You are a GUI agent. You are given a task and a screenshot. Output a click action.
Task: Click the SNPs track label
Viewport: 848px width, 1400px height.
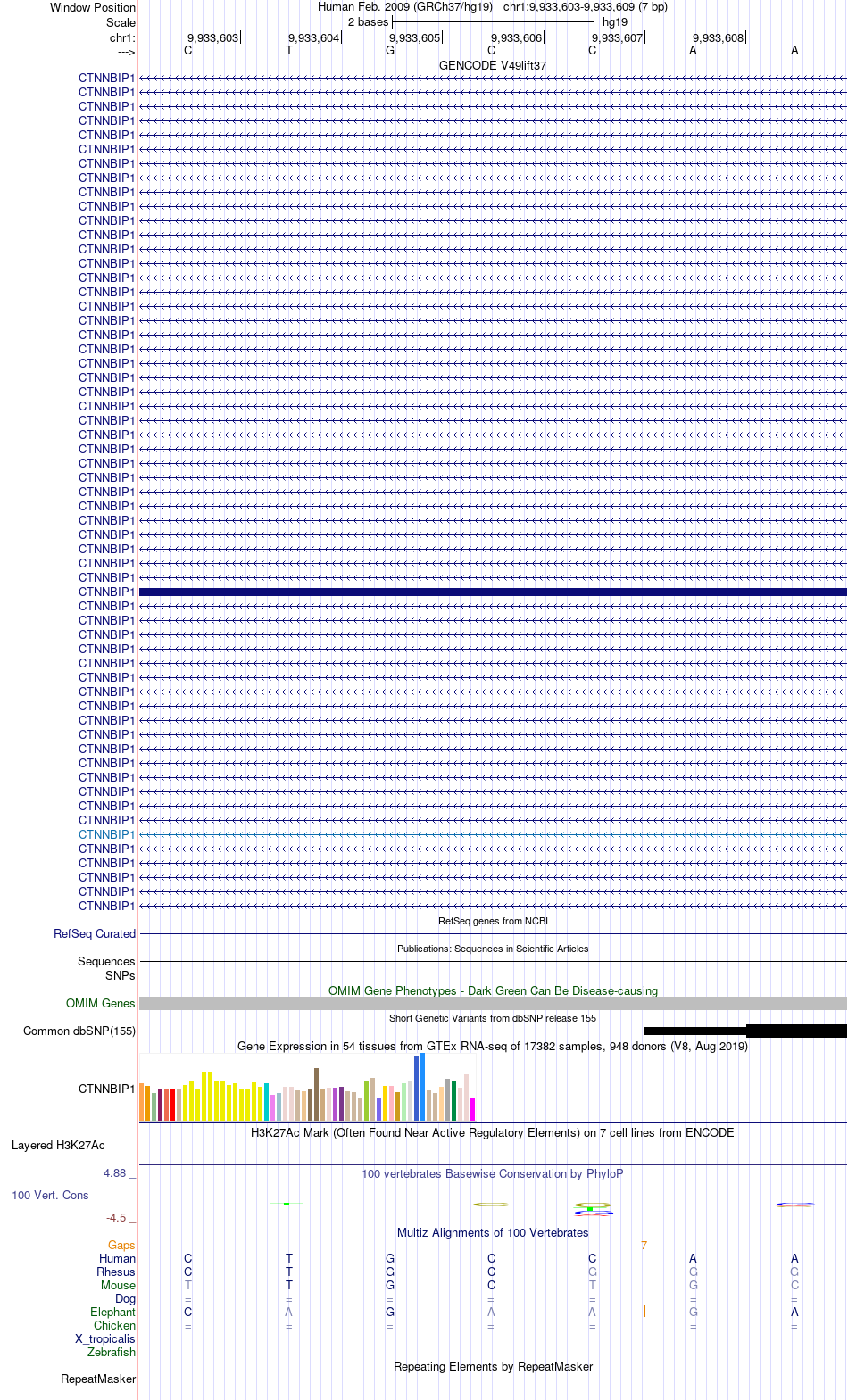click(x=121, y=975)
